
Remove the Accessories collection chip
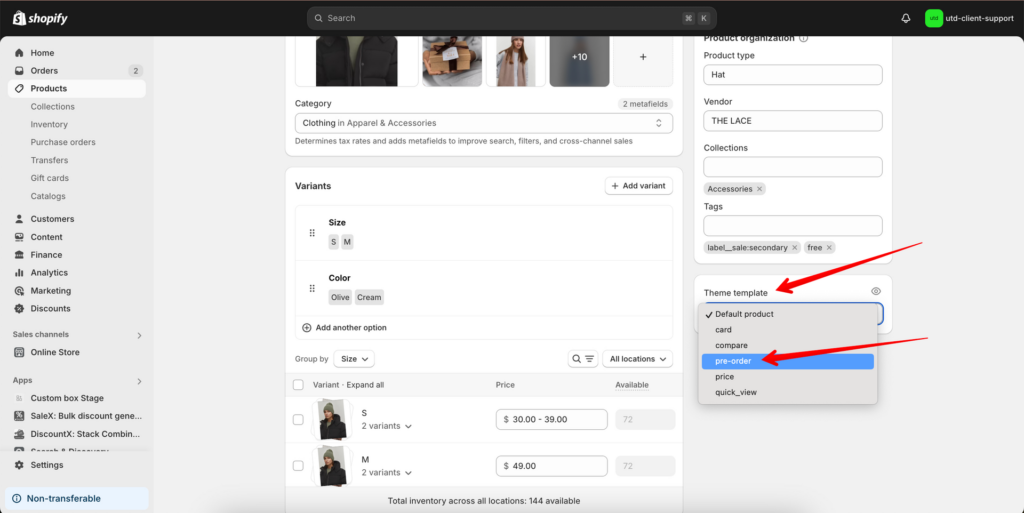(759, 189)
